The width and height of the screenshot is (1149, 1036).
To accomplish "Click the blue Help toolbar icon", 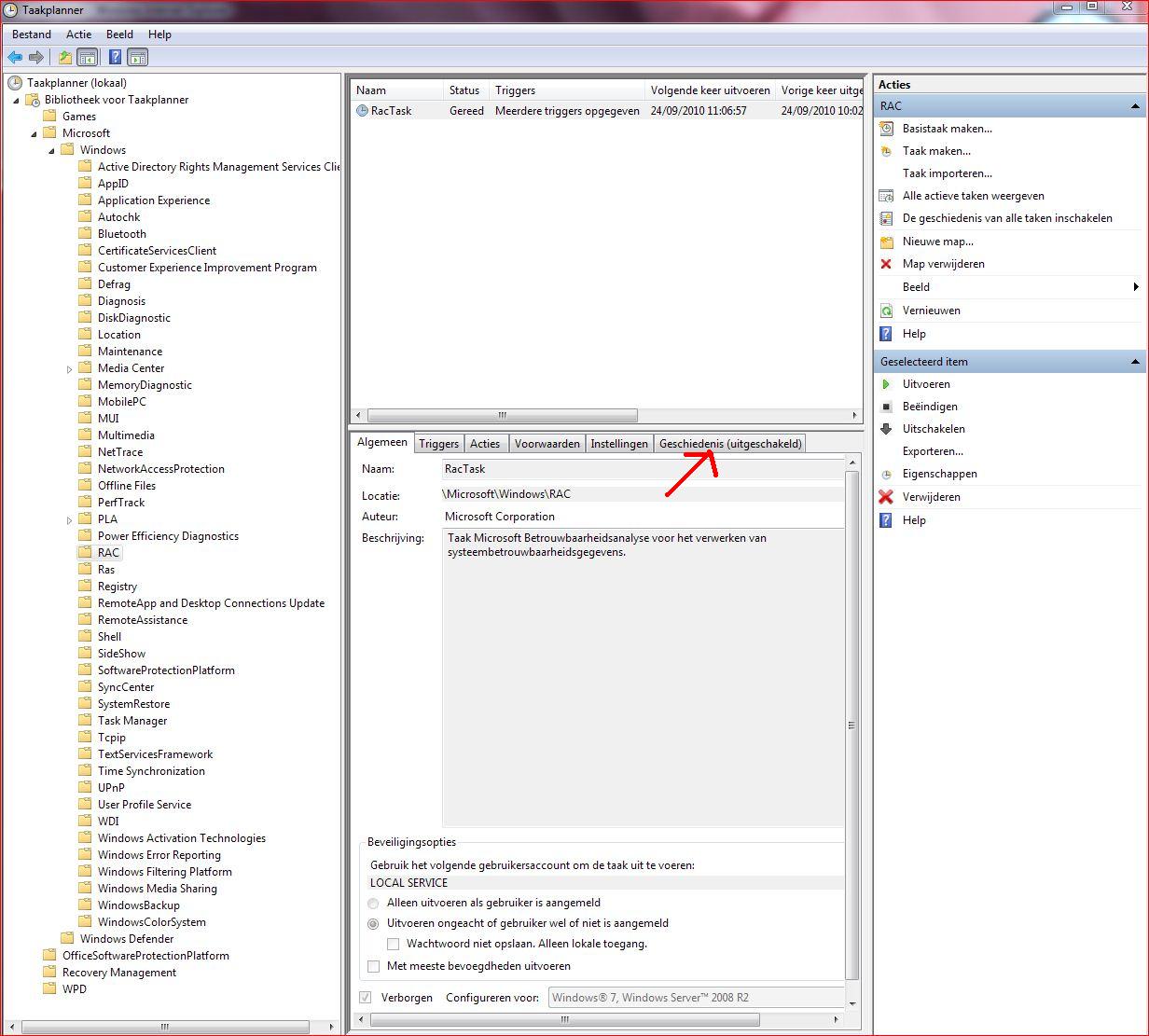I will pyautogui.click(x=116, y=58).
